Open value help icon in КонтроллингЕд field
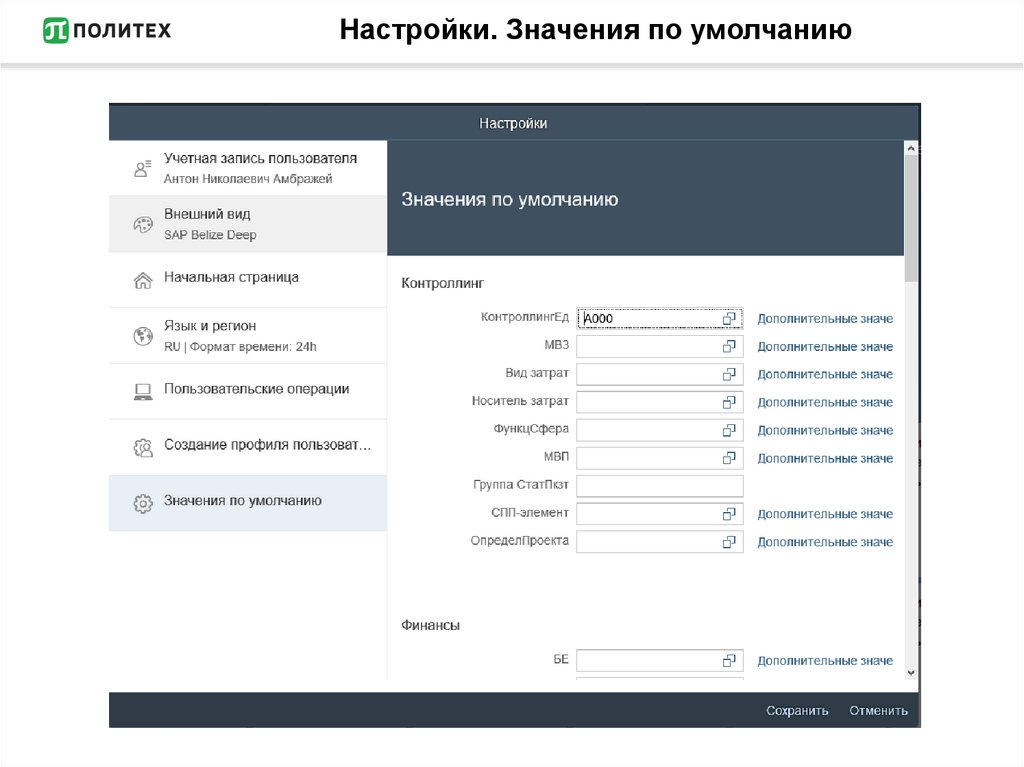The height and width of the screenshot is (767, 1024). coord(730,319)
